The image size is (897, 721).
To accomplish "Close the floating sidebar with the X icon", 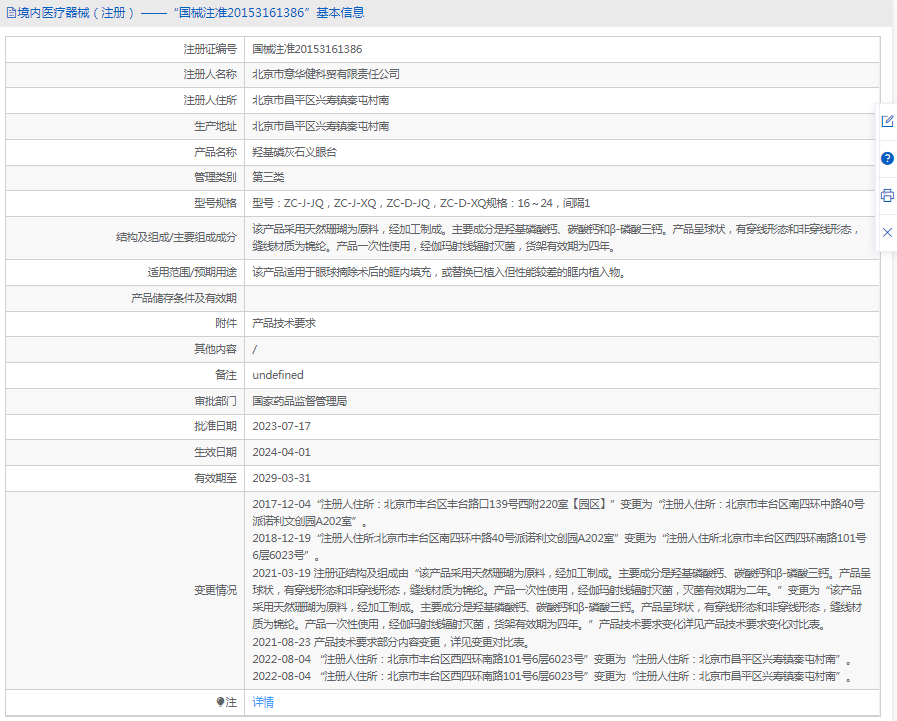I will [x=887, y=232].
